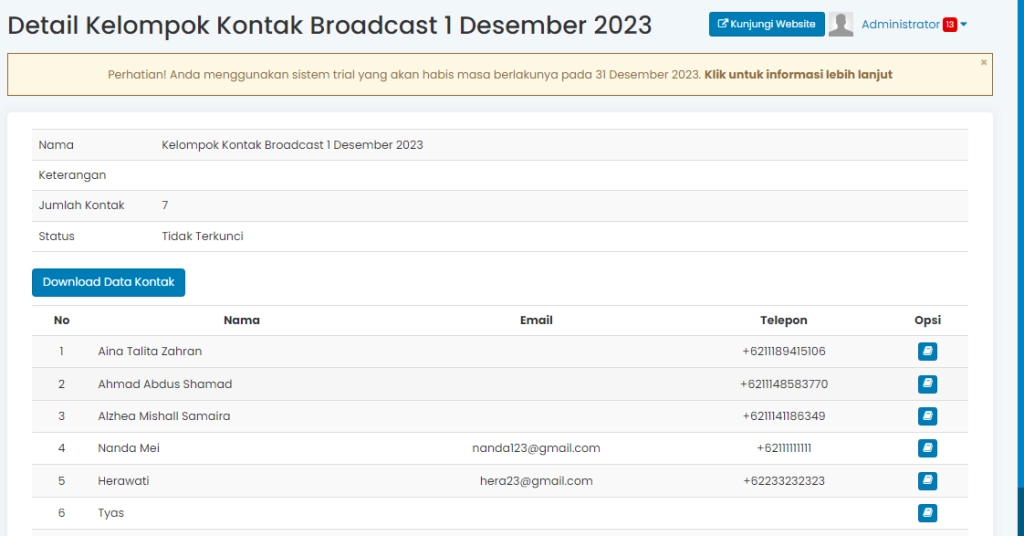Click phone number +62111111111
1024x536 pixels.
coord(784,448)
